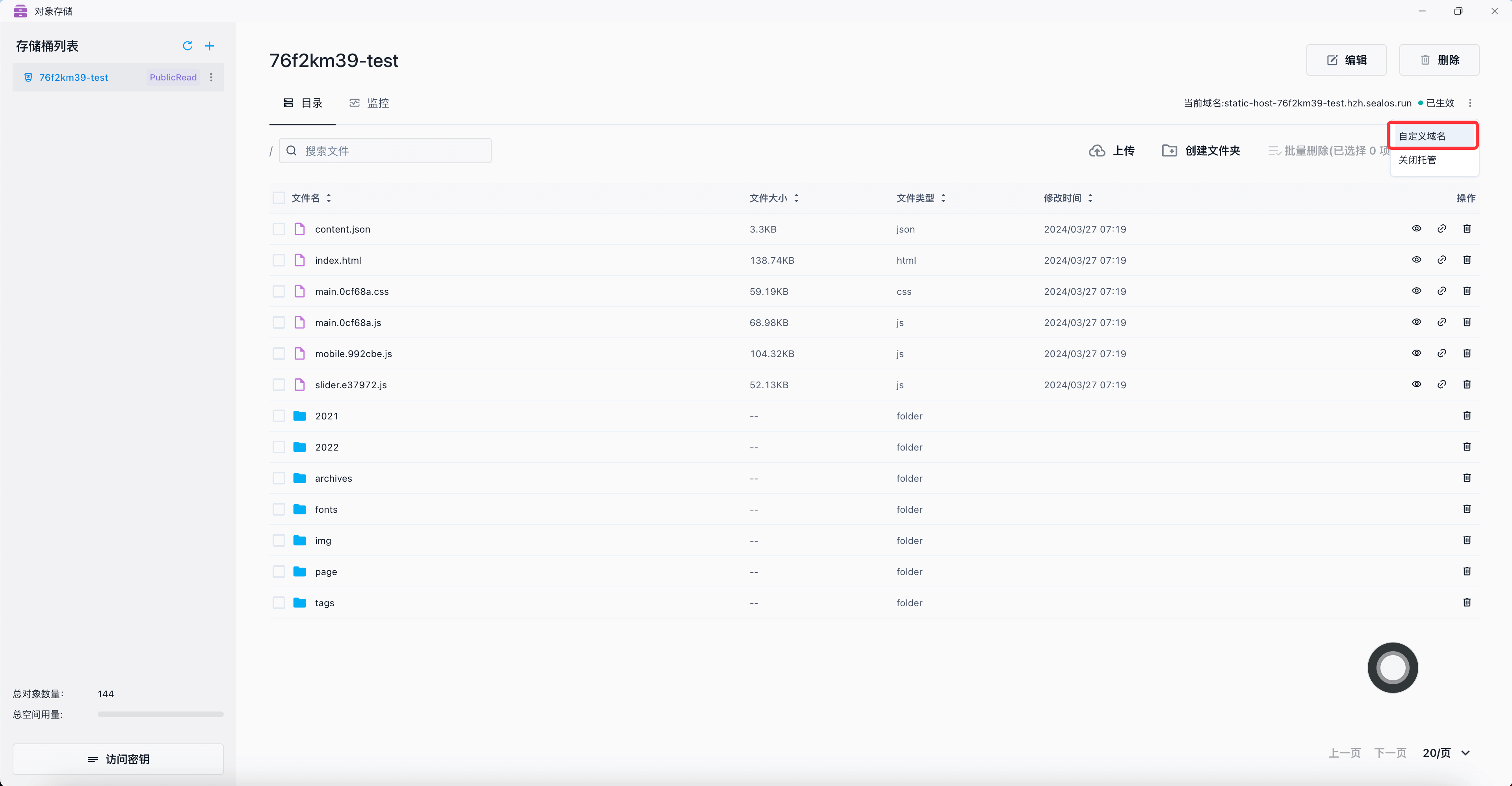Copy link for index.html
Image resolution: width=1512 pixels, height=786 pixels.
[1441, 260]
